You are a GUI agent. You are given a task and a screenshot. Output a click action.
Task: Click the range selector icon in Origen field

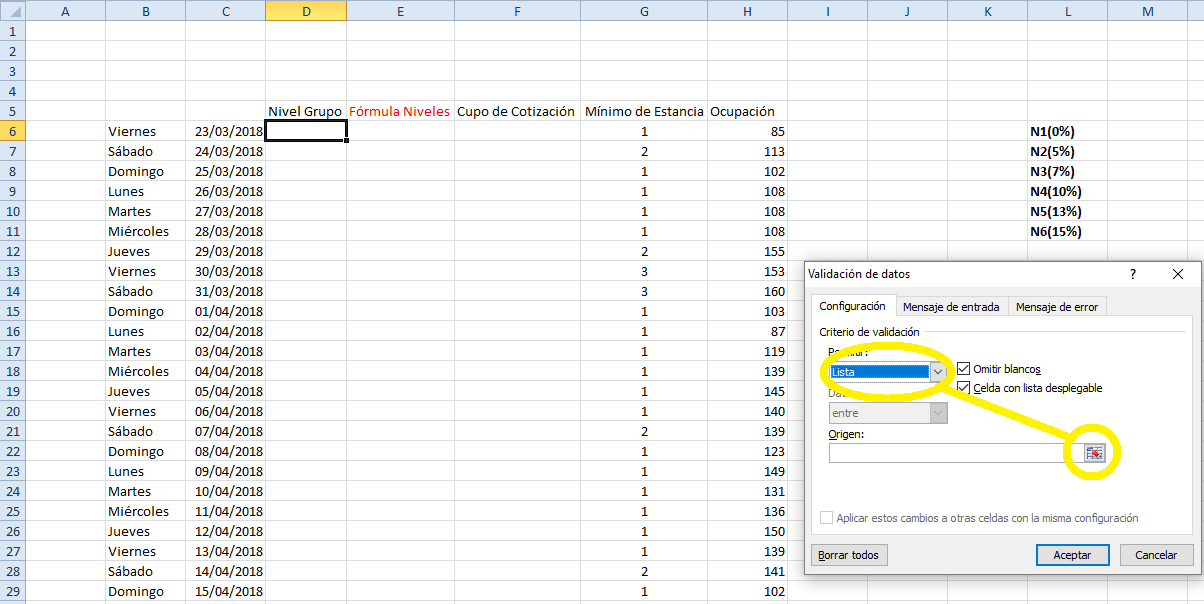[x=1095, y=453]
